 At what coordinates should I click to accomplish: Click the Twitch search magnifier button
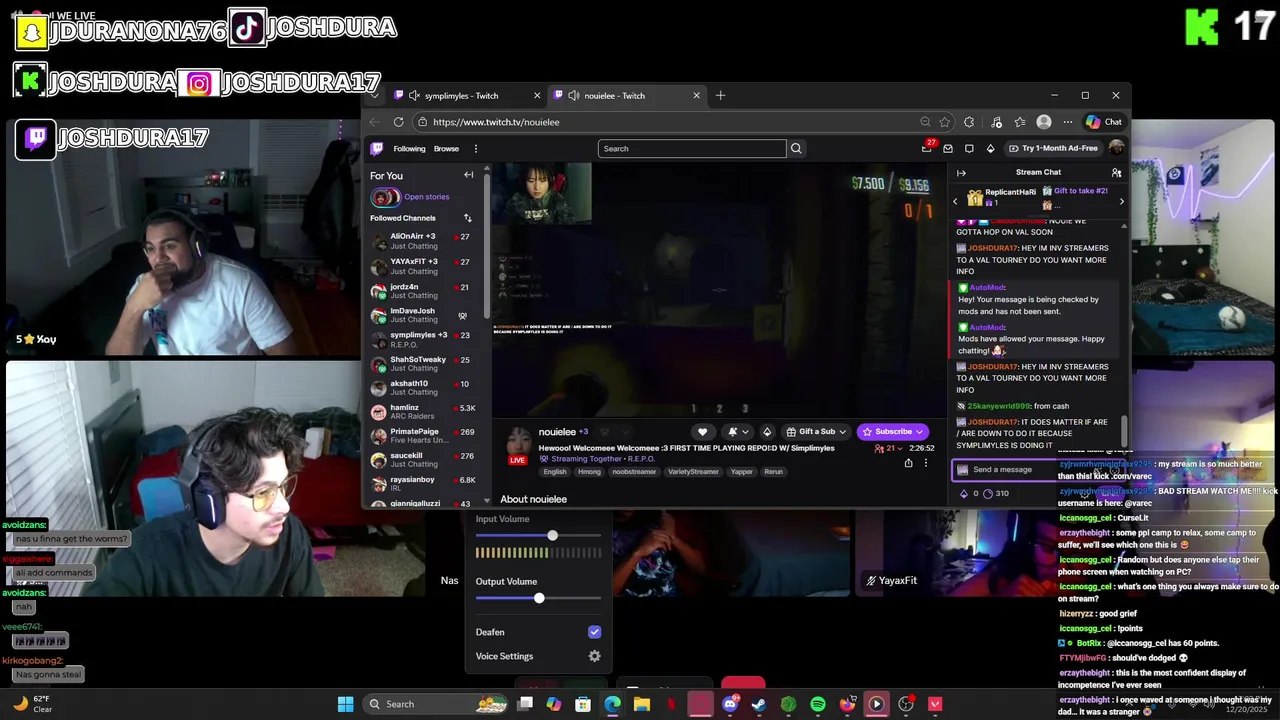(796, 149)
